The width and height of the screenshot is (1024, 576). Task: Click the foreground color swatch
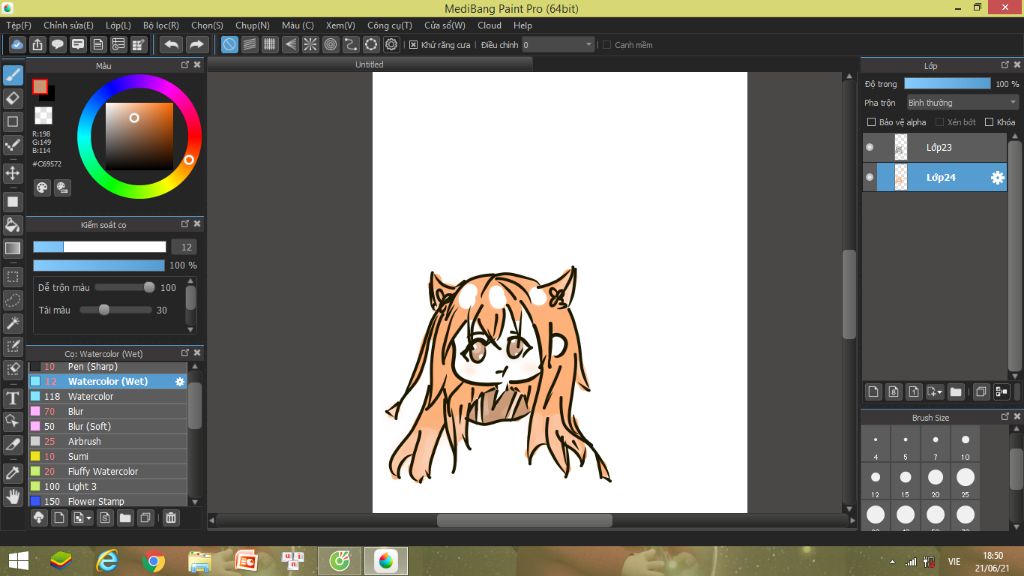coord(40,86)
